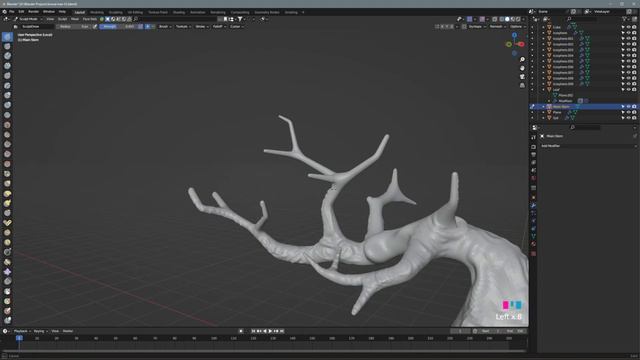
Task: Click play animation button in timeline
Action: pyautogui.click(x=270, y=331)
